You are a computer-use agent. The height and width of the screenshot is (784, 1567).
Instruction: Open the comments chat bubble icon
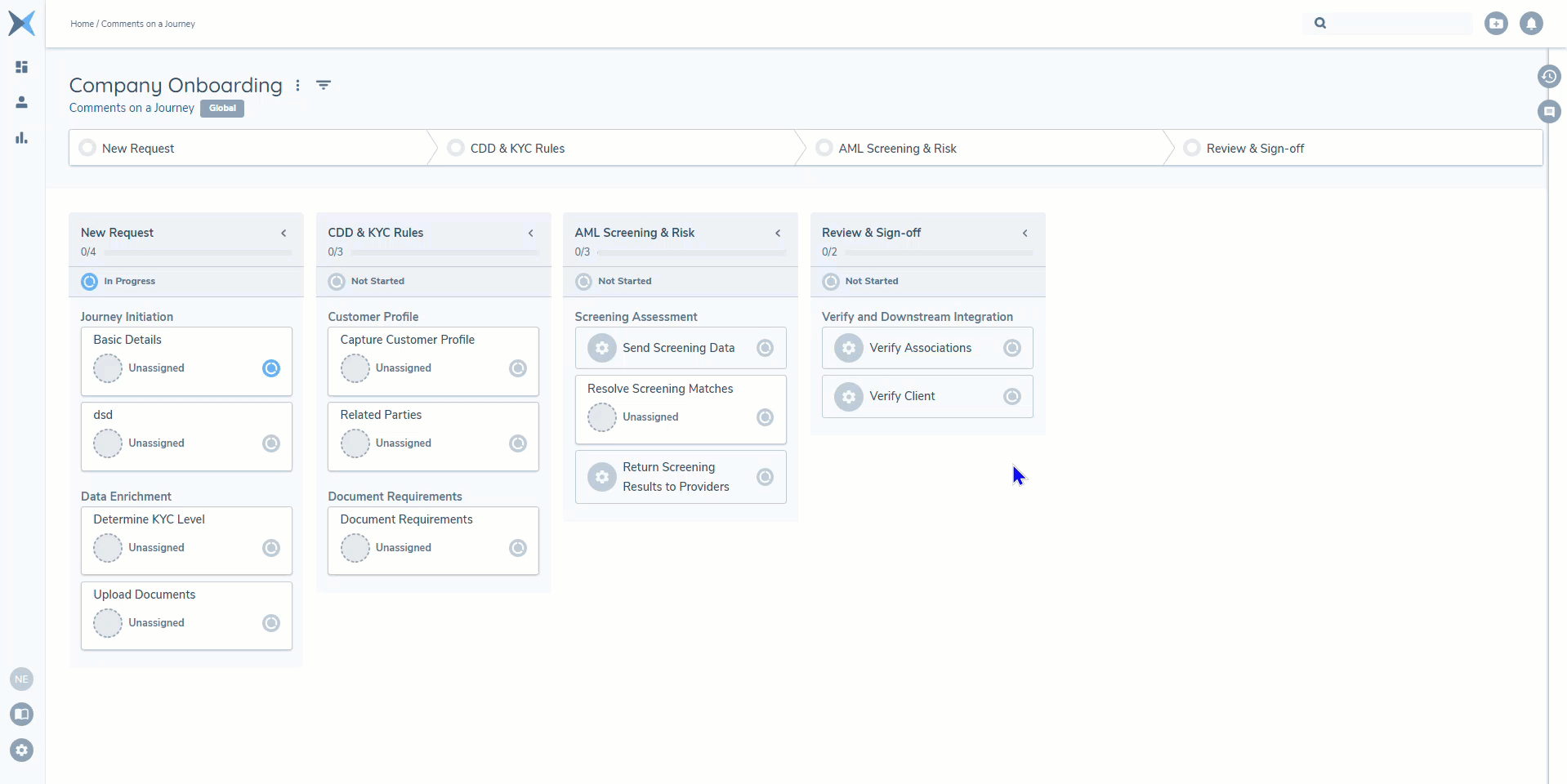(1548, 111)
